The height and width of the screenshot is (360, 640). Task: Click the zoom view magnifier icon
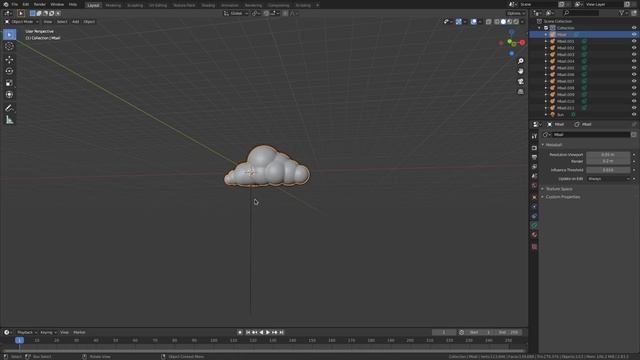(x=521, y=61)
